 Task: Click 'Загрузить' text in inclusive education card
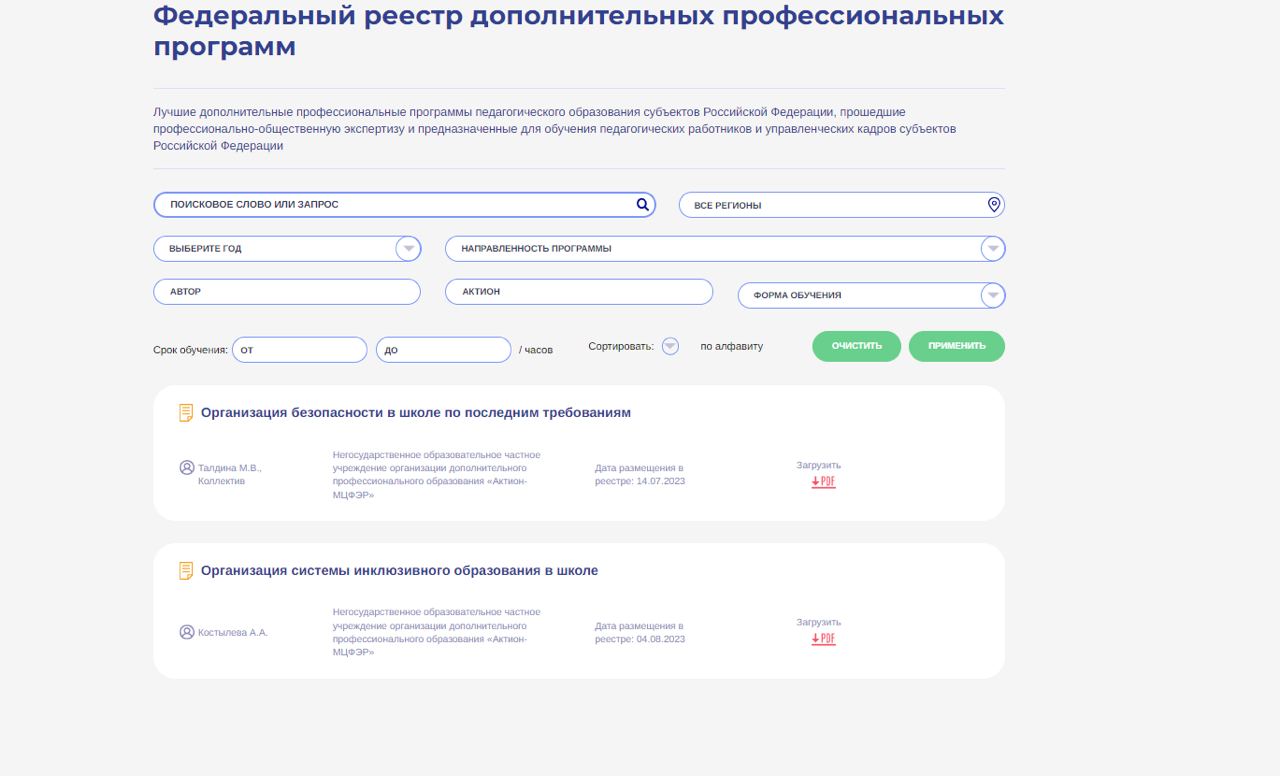coord(819,622)
